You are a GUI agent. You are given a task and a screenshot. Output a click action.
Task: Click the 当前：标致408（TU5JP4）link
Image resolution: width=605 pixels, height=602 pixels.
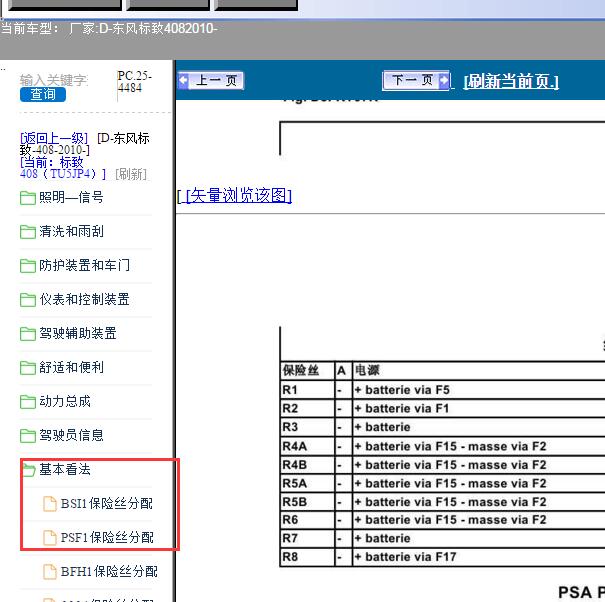pyautogui.click(x=63, y=167)
